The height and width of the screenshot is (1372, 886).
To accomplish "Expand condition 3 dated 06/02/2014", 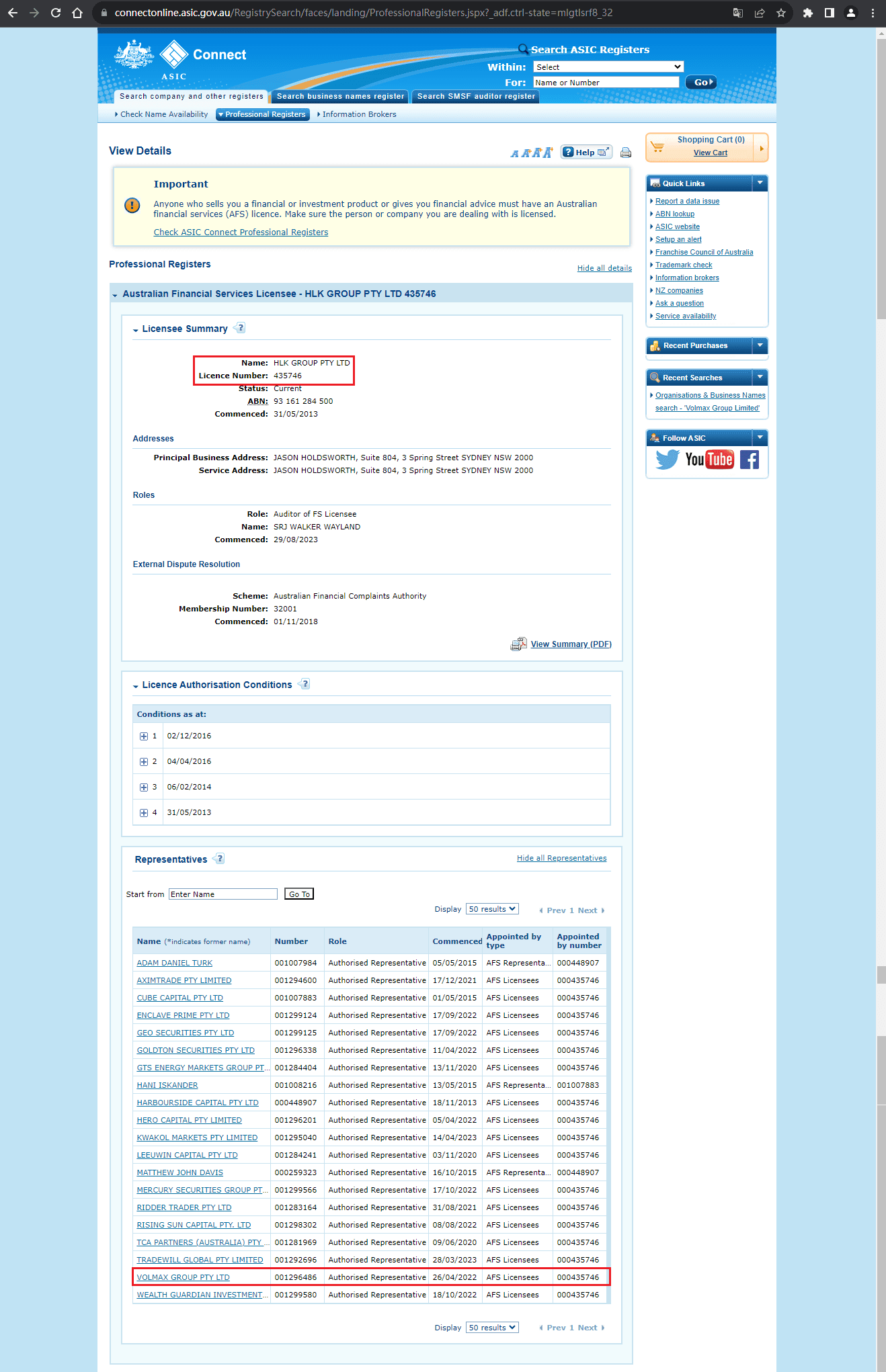I will pyautogui.click(x=144, y=787).
